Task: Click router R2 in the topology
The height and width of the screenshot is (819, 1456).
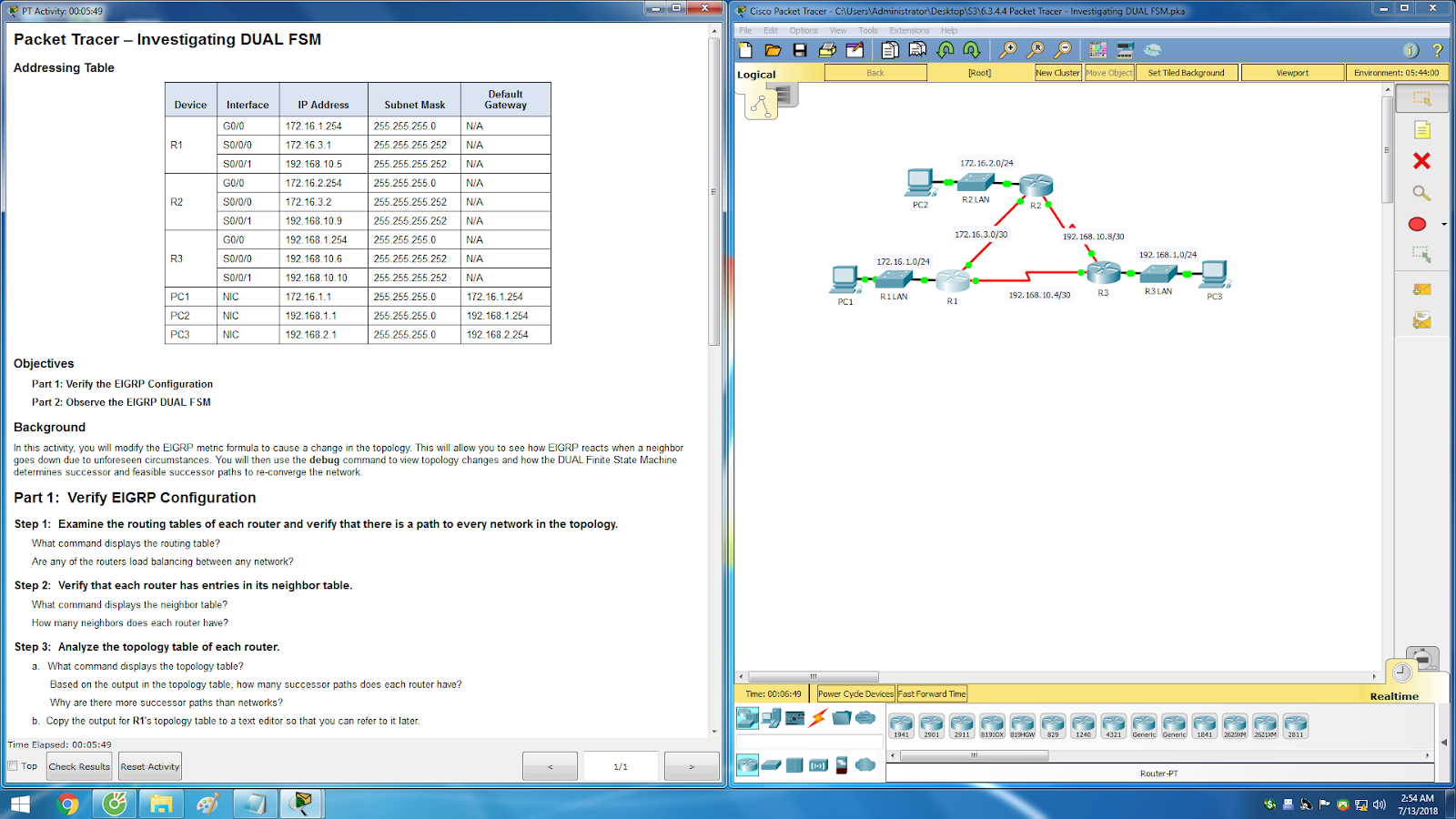Action: (1036, 186)
